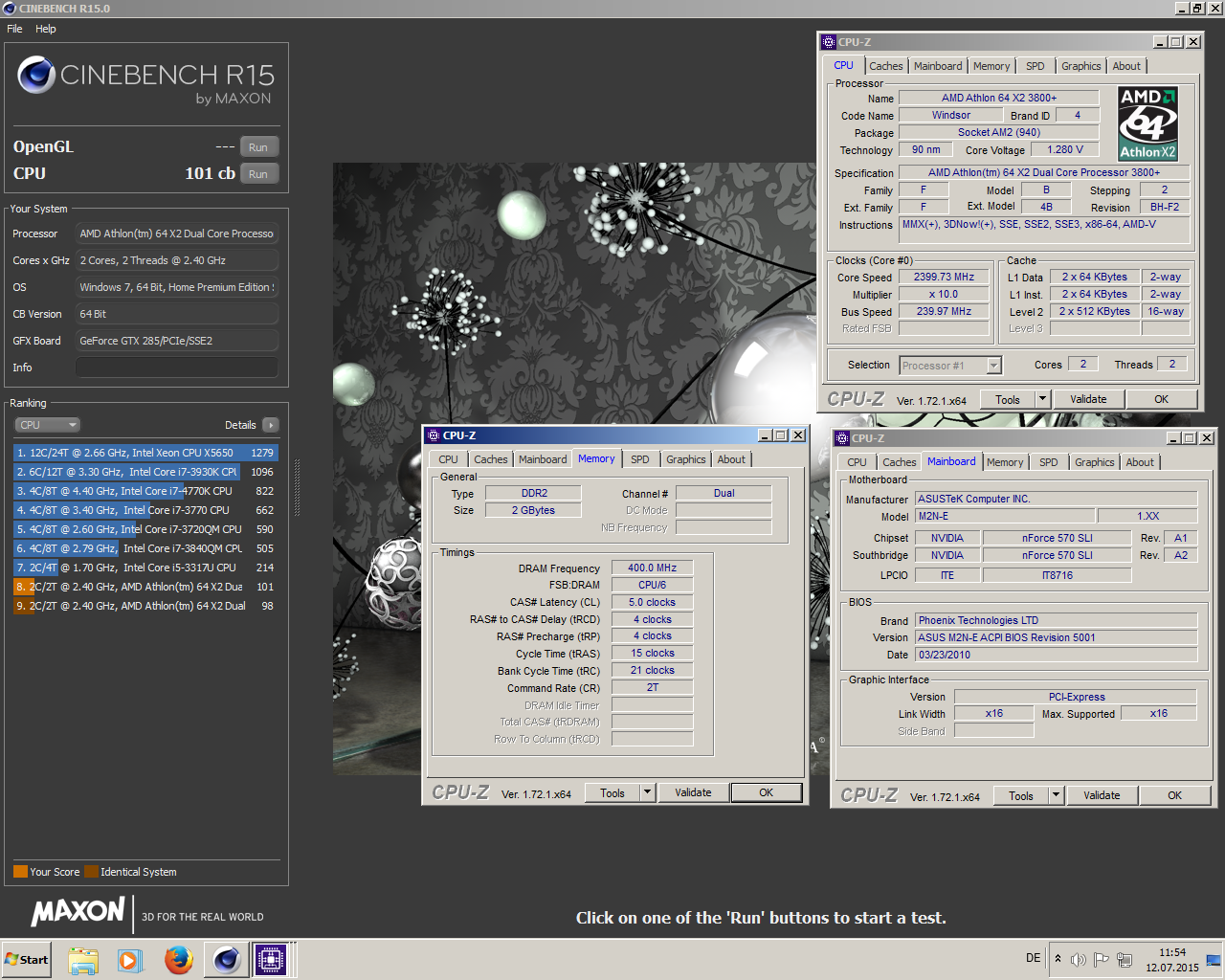1225x980 pixels.
Task: Click the CPU-Z taskbar icon
Action: click(x=271, y=960)
